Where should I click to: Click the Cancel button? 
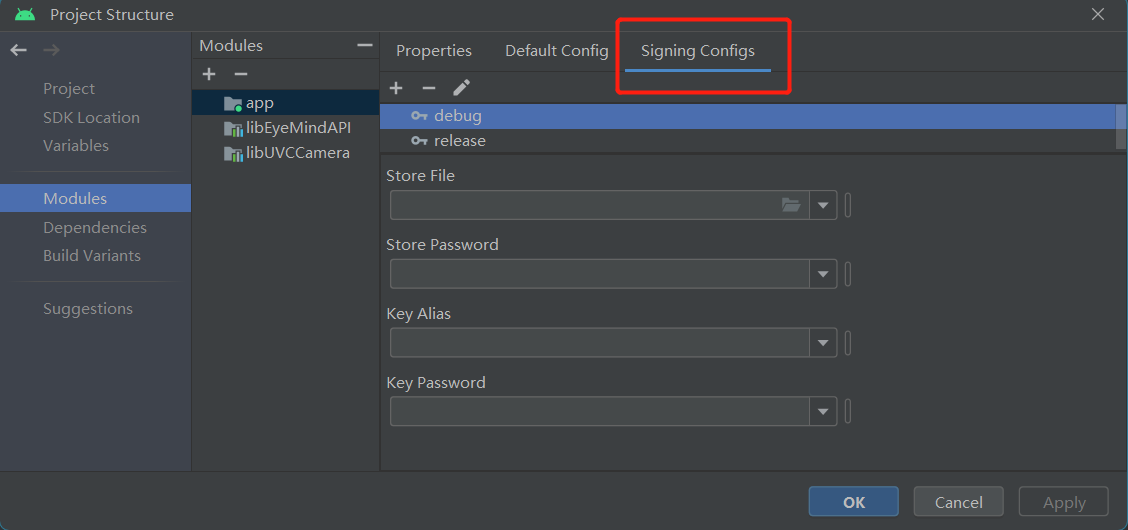click(958, 502)
